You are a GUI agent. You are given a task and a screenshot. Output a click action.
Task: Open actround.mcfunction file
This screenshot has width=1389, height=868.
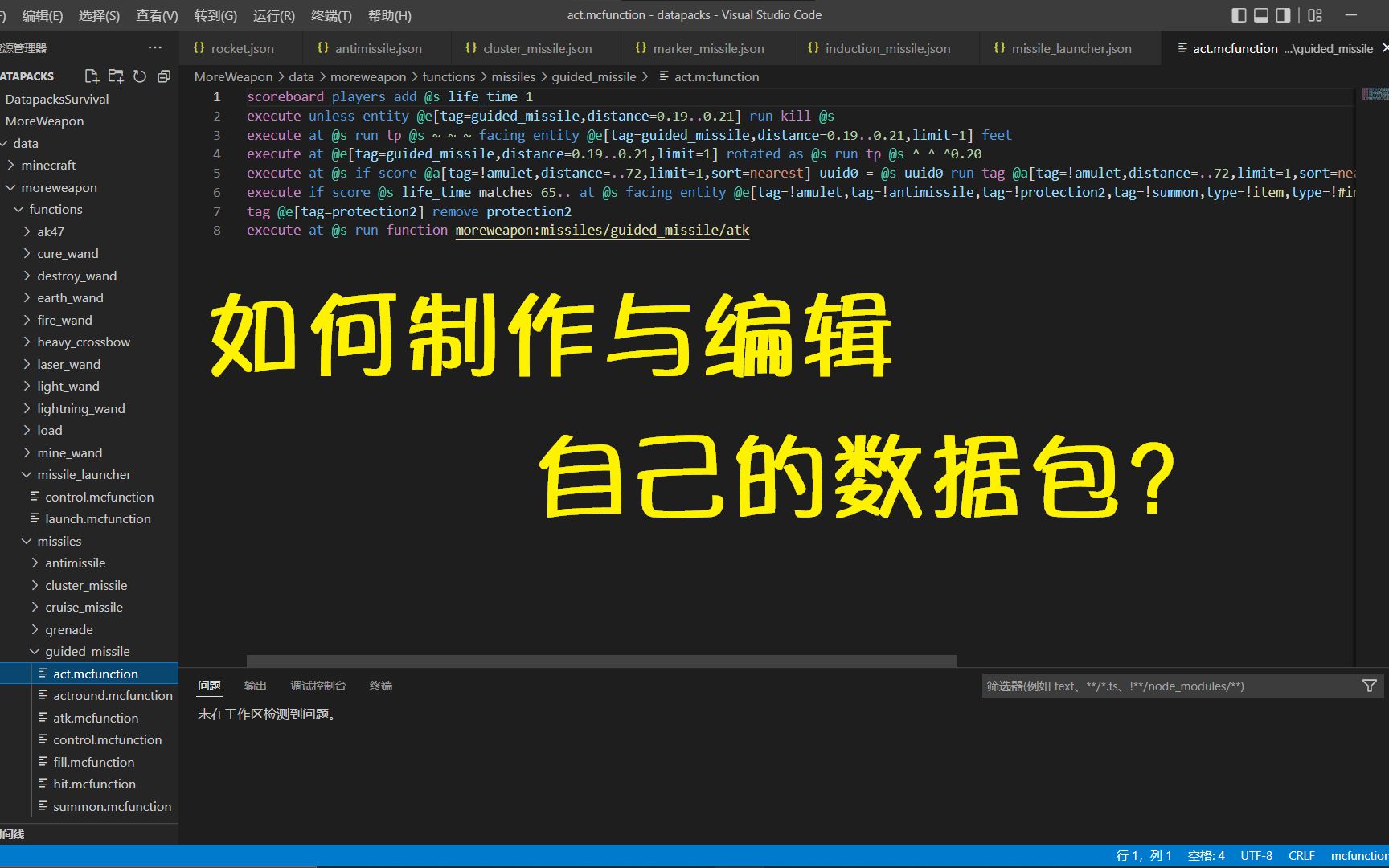(x=88, y=695)
